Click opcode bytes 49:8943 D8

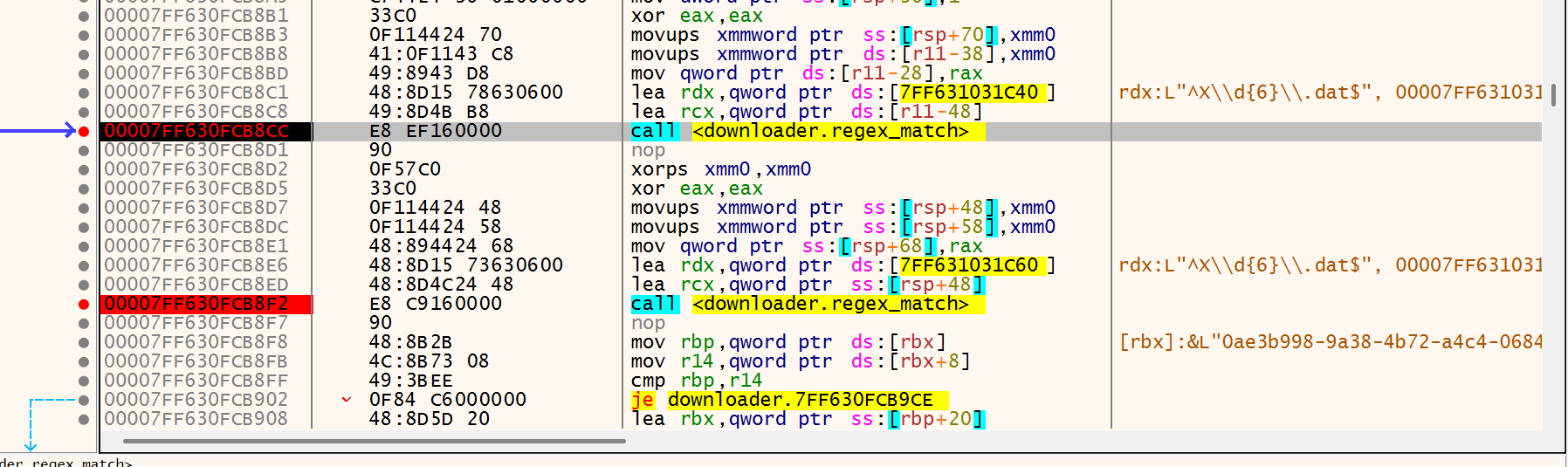point(430,73)
